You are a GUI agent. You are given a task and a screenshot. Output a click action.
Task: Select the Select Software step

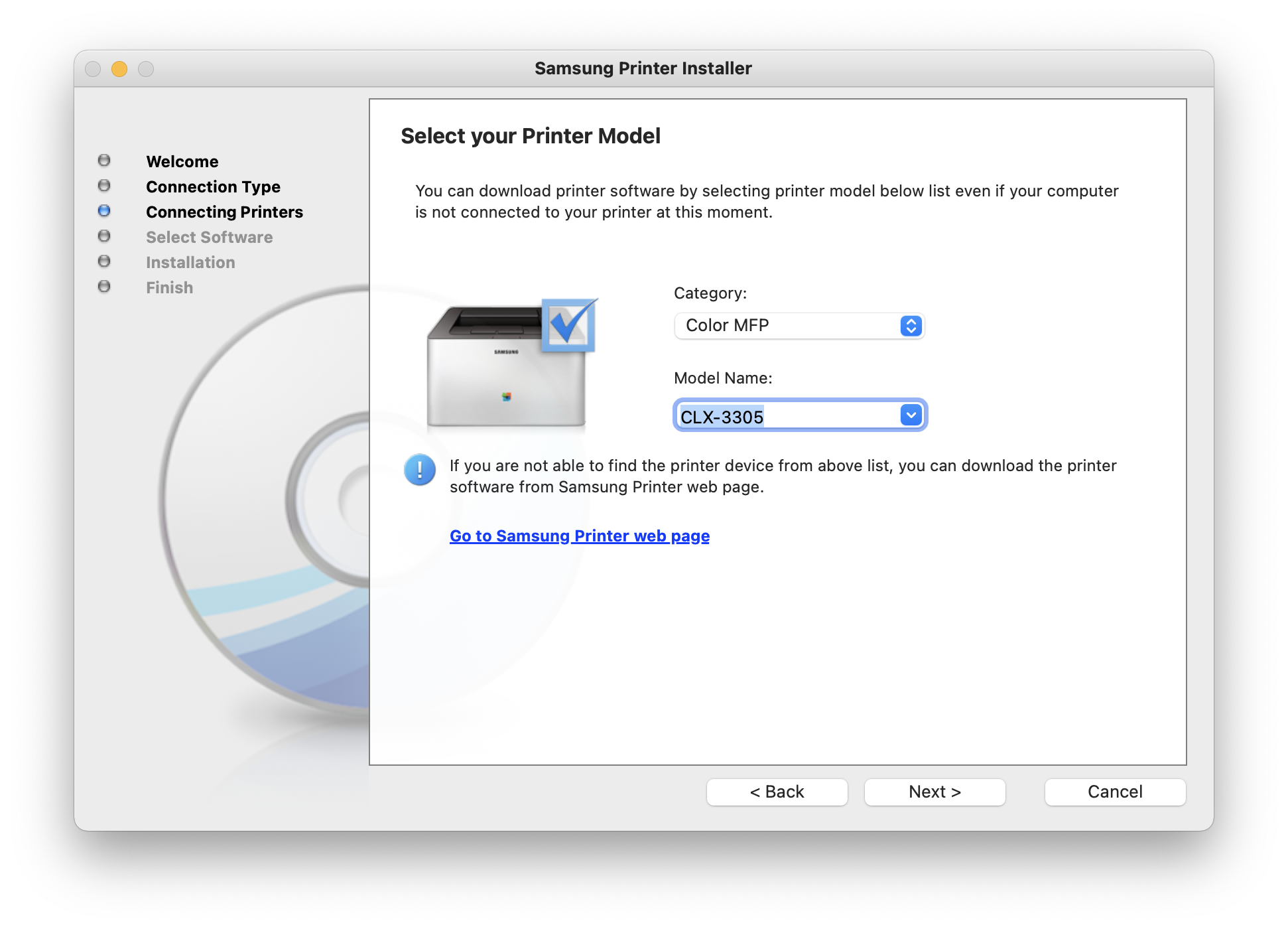coord(209,237)
